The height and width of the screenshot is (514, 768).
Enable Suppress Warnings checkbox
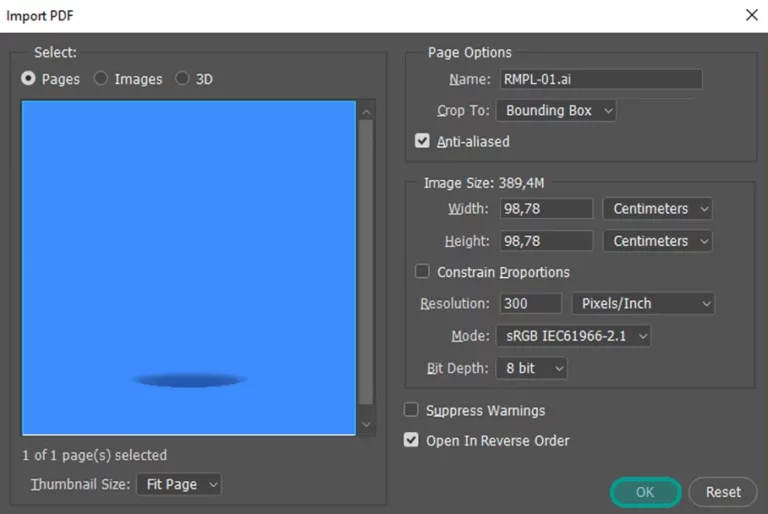tap(411, 410)
